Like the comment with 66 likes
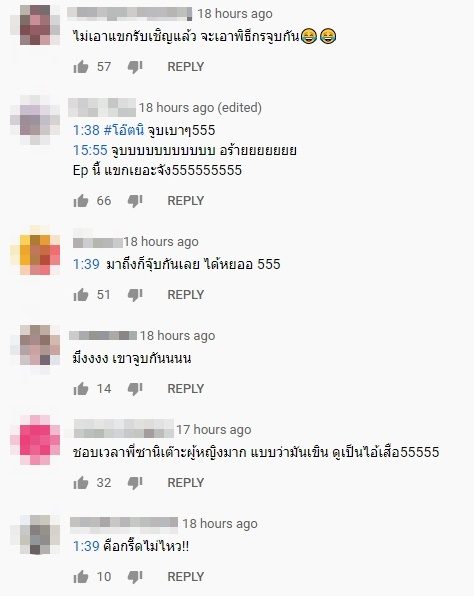This screenshot has width=474, height=596. (81, 201)
